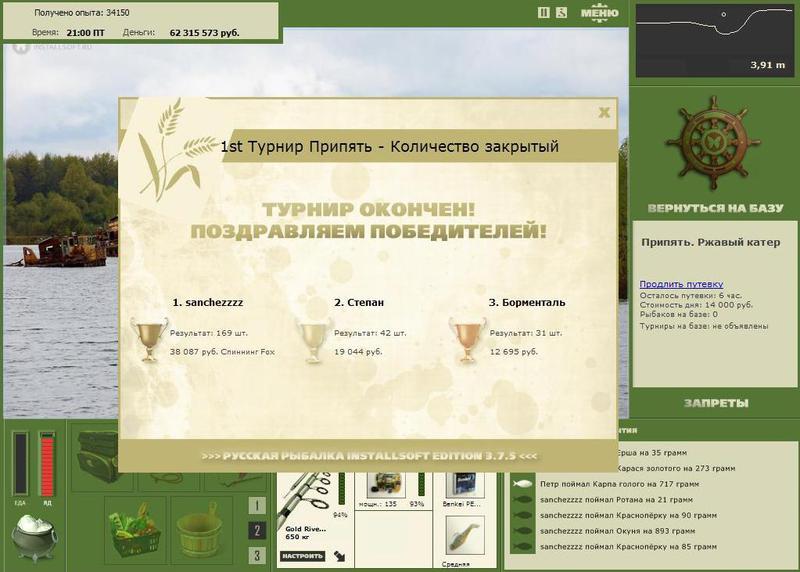The width and height of the screenshot is (800, 572).
Task: Switch to rod slot 2
Action: (257, 531)
